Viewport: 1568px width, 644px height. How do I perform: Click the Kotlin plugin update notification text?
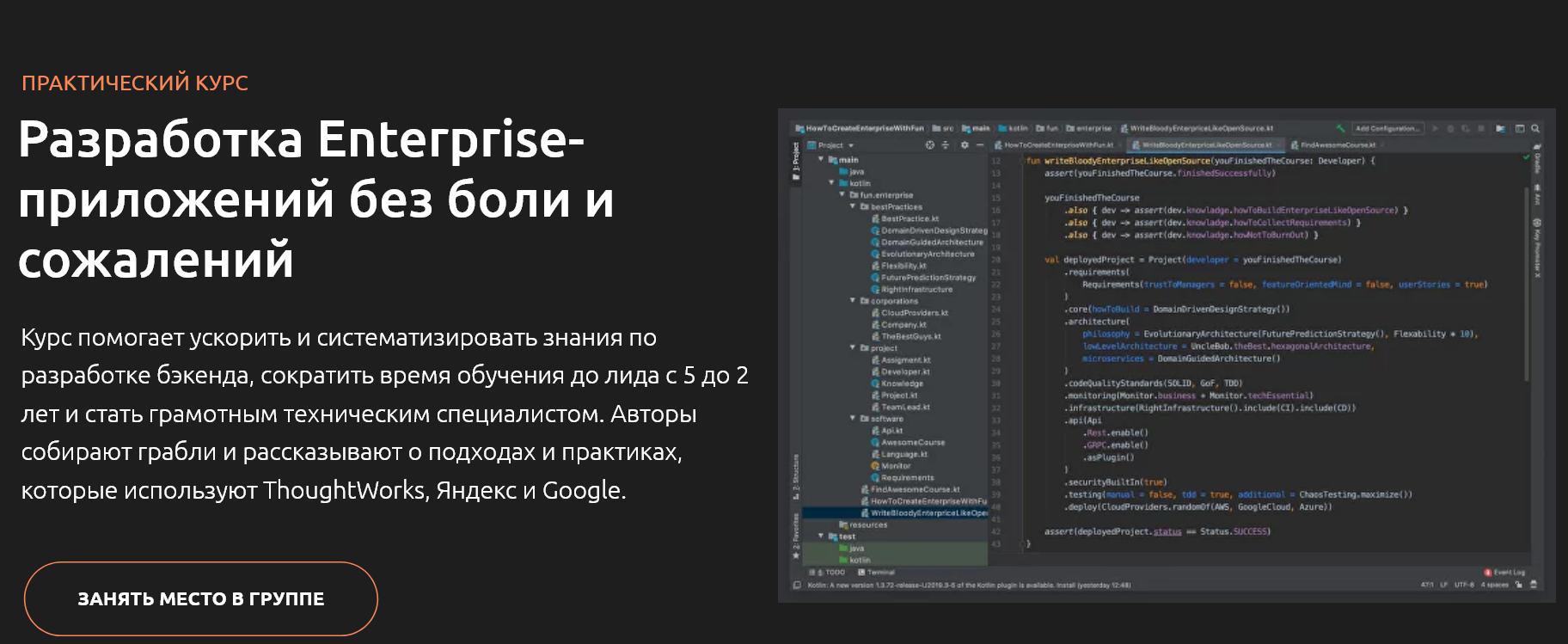click(x=969, y=586)
